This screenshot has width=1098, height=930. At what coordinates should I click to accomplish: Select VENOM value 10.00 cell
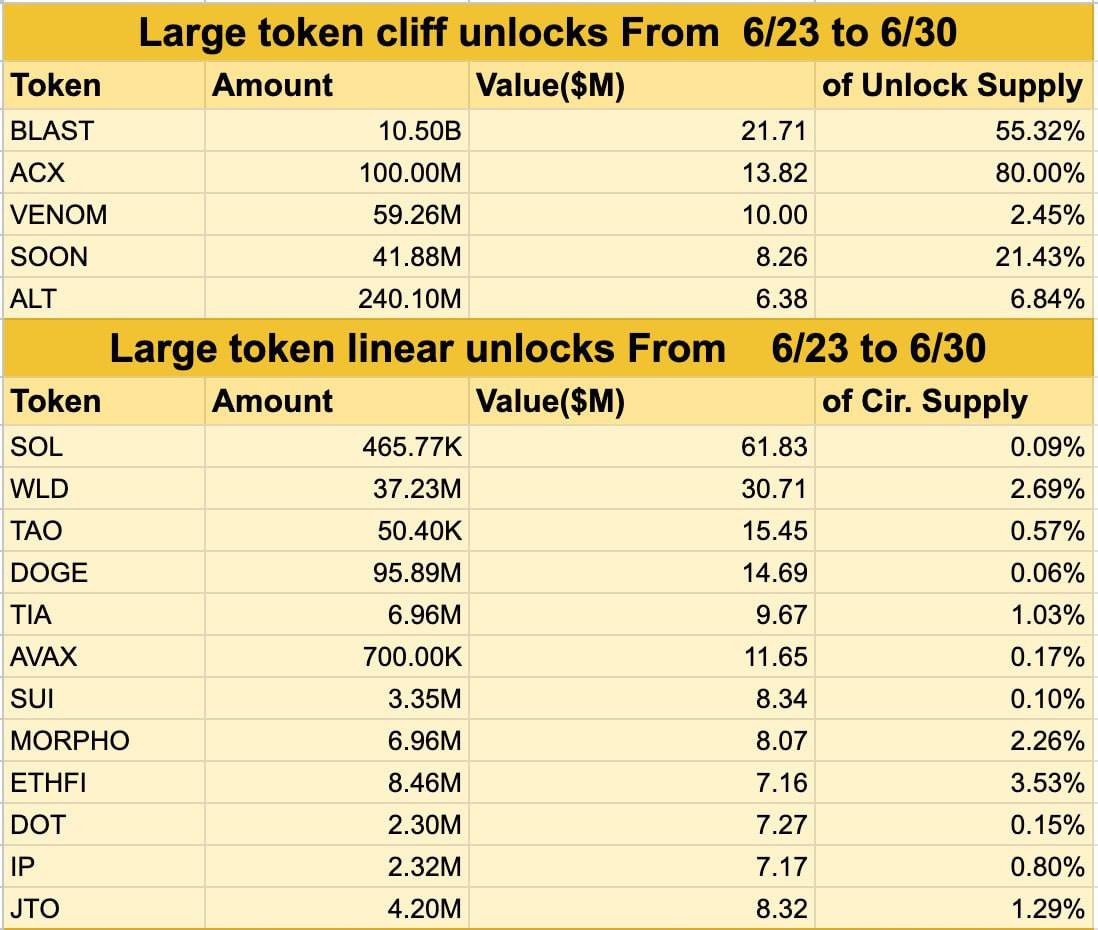(x=641, y=214)
